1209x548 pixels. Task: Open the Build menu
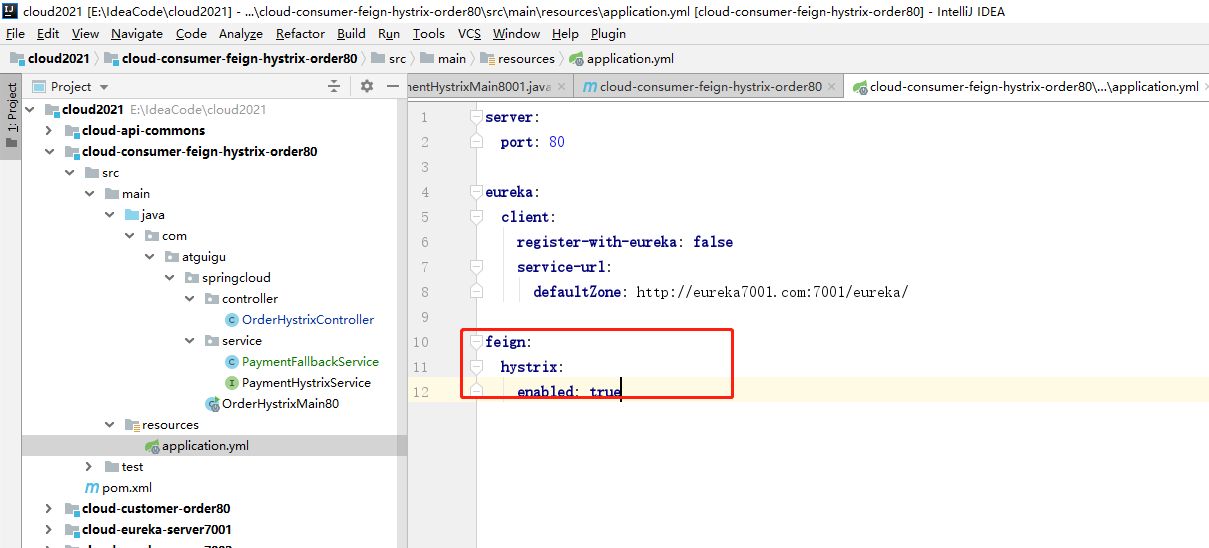[x=351, y=34]
